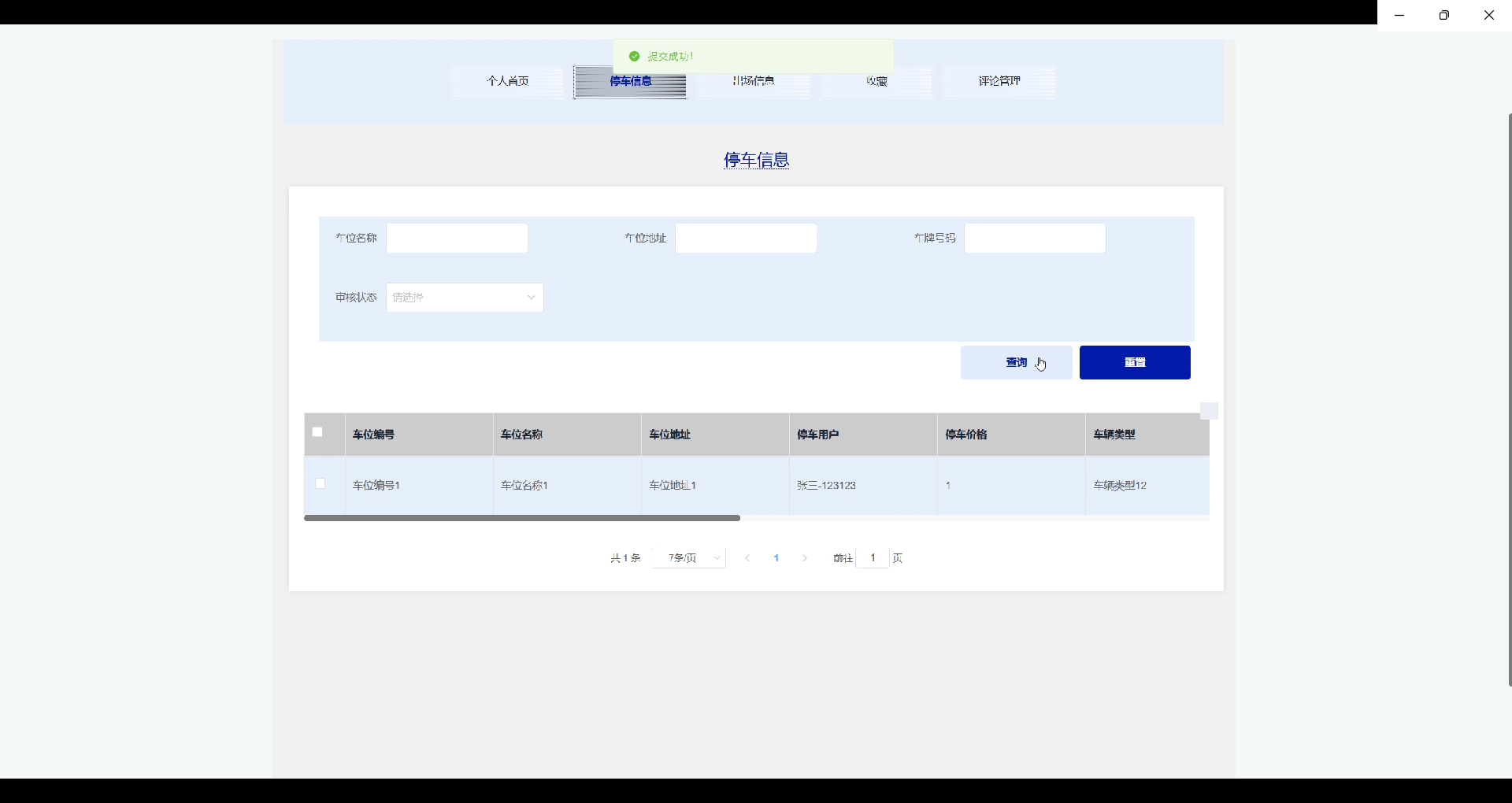Screen dimensions: 1512x803
Task: Minimize the application window
Action: 1399,15
